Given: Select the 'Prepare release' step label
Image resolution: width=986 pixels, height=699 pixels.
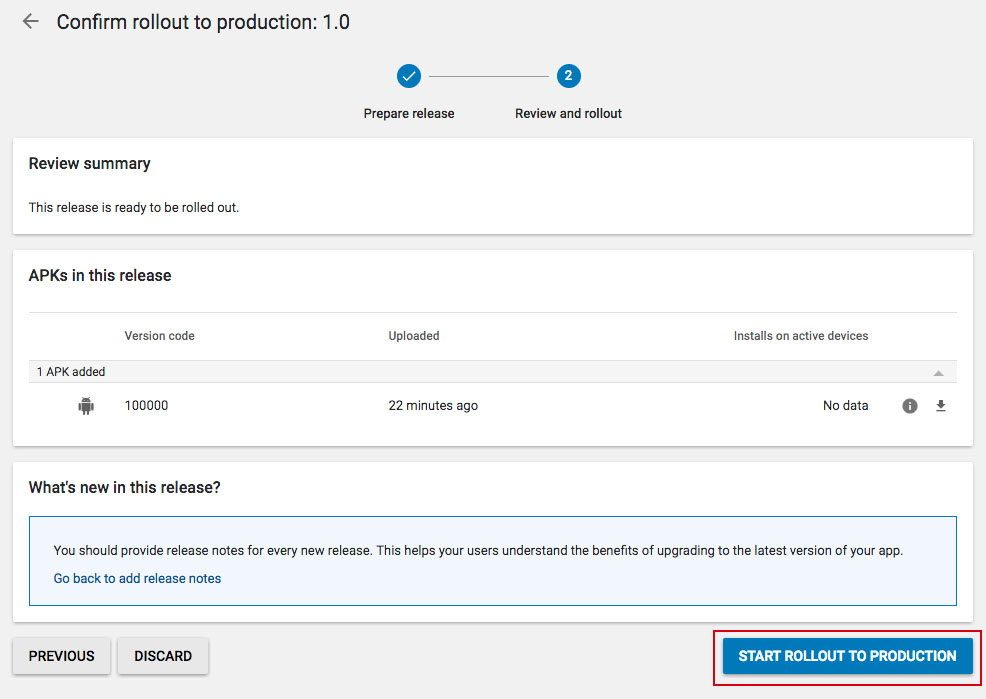Looking at the screenshot, I should coord(408,114).
